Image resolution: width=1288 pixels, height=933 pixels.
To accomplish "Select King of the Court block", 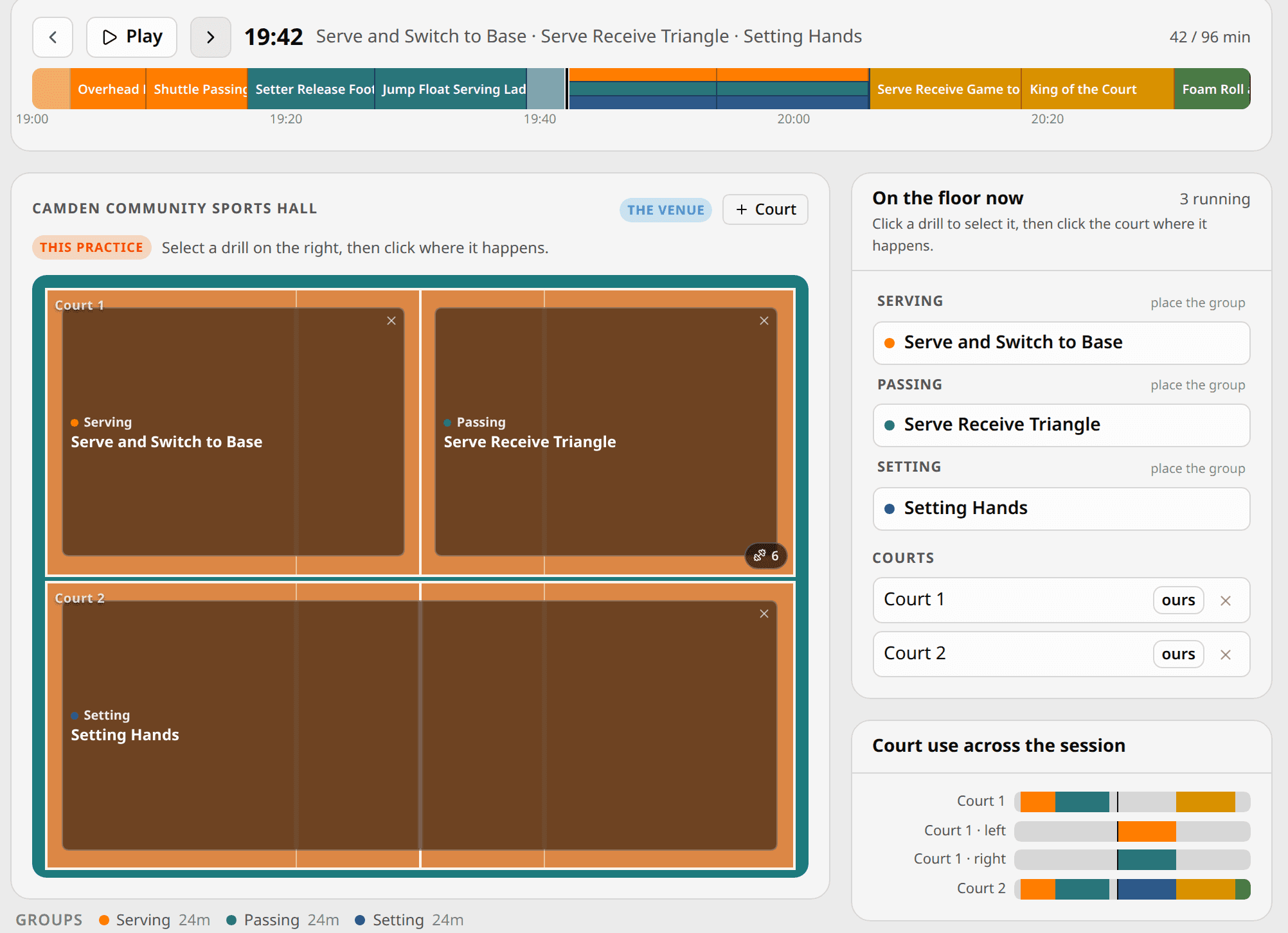I will [1098, 89].
